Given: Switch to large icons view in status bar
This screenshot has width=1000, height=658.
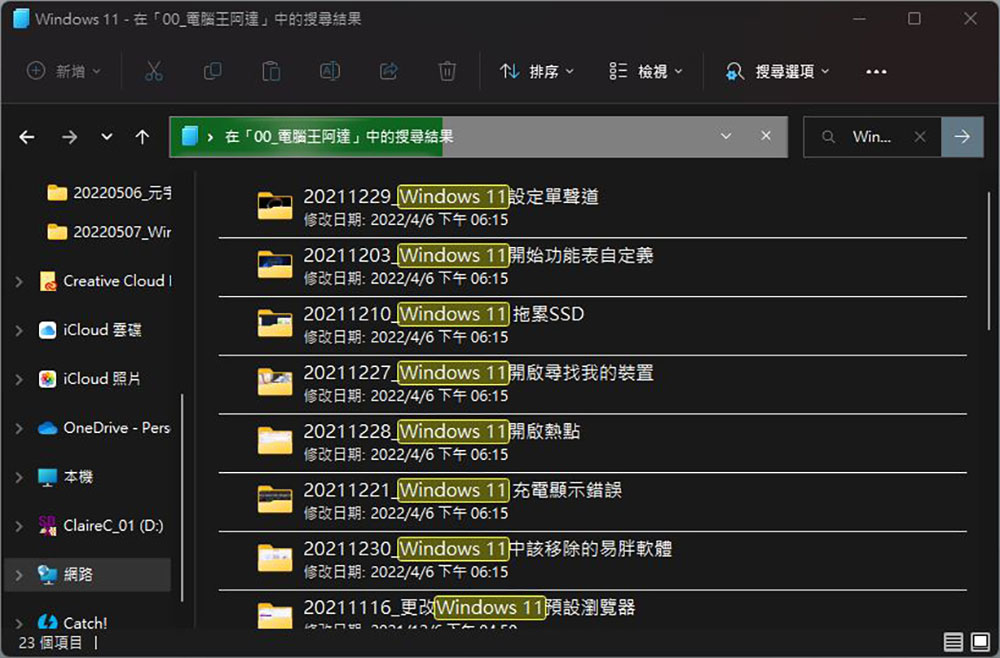Looking at the screenshot, I should click(980, 641).
